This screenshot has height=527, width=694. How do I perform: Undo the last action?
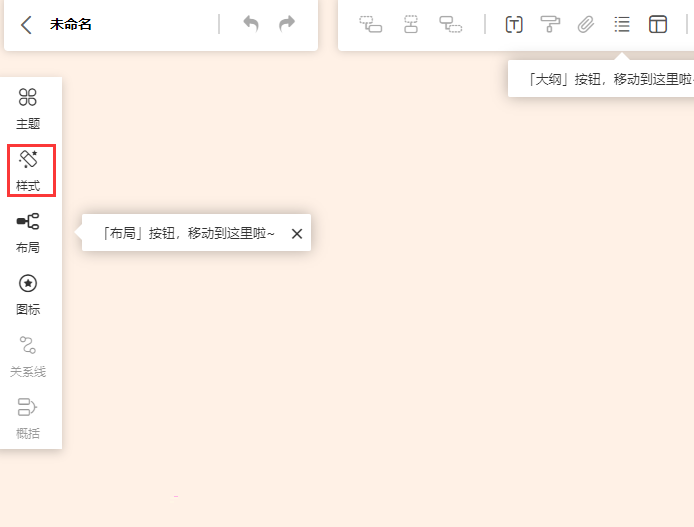click(251, 24)
